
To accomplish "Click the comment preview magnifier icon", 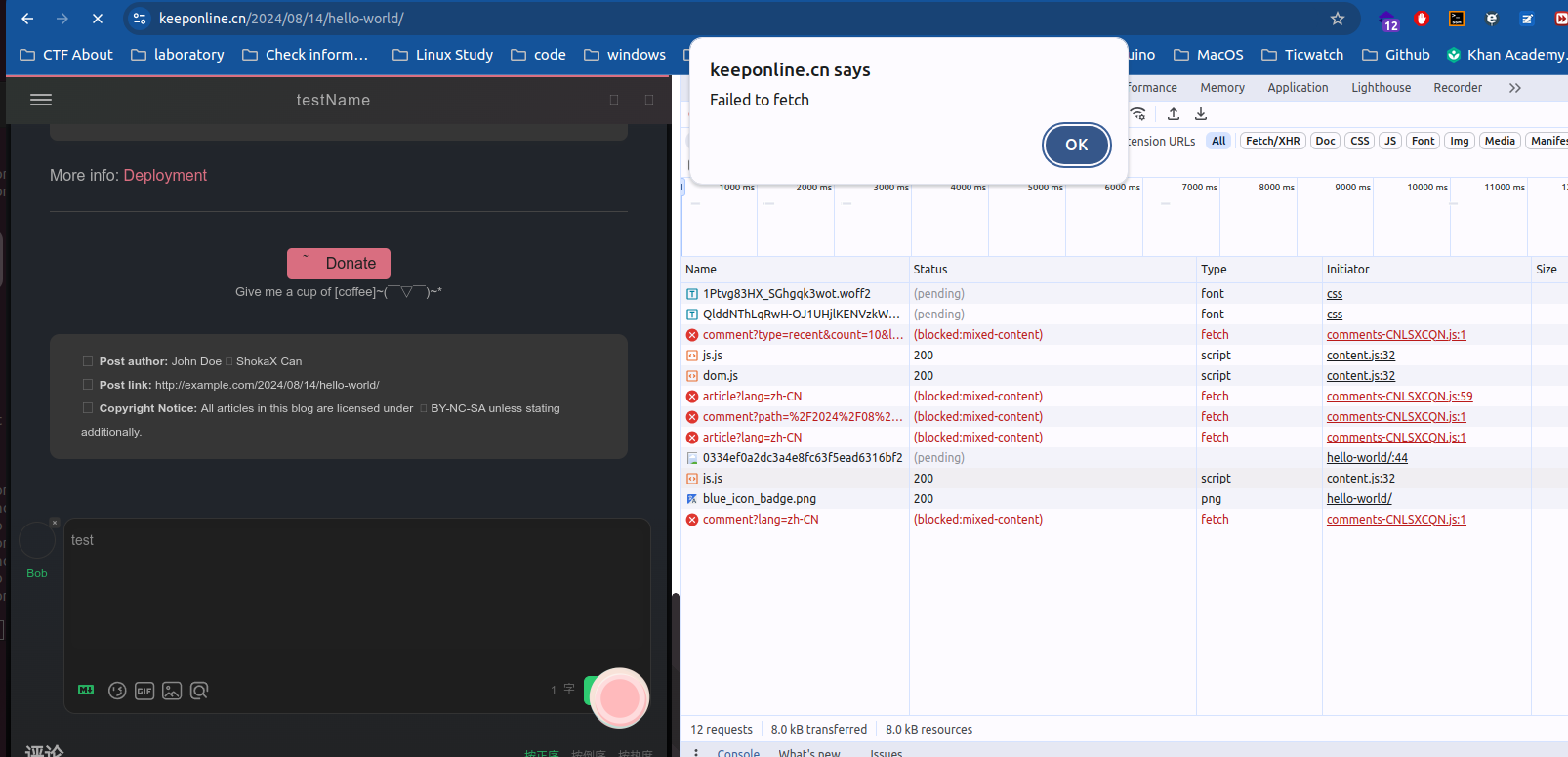I will (x=199, y=691).
